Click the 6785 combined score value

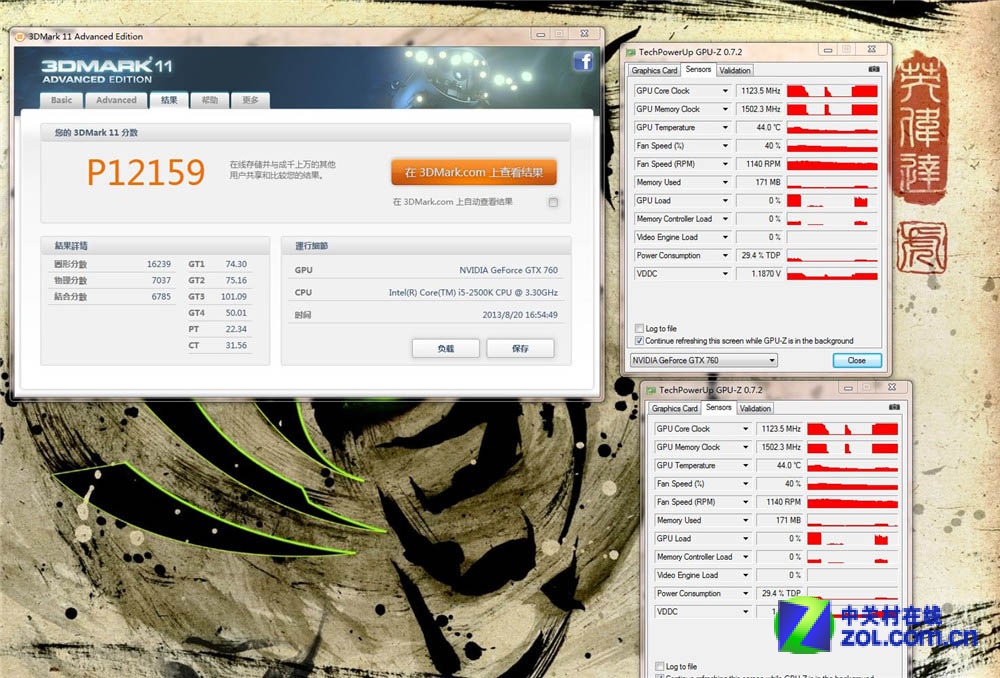point(161,297)
